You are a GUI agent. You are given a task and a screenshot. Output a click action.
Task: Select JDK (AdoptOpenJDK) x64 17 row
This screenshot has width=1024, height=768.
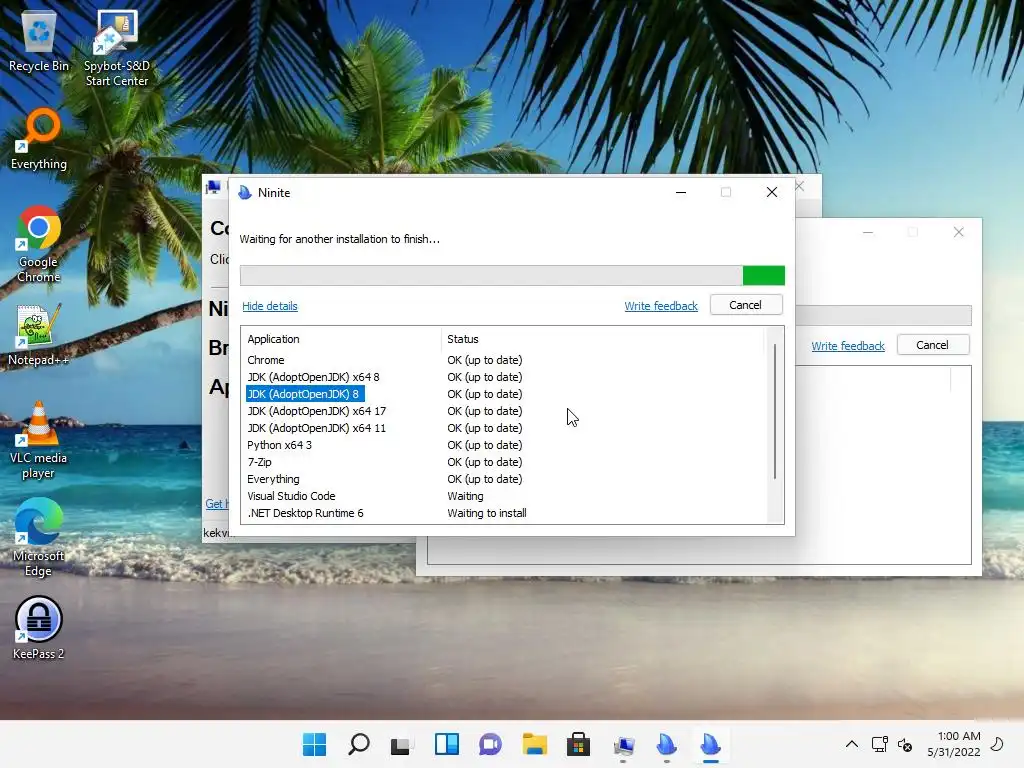[503, 411]
